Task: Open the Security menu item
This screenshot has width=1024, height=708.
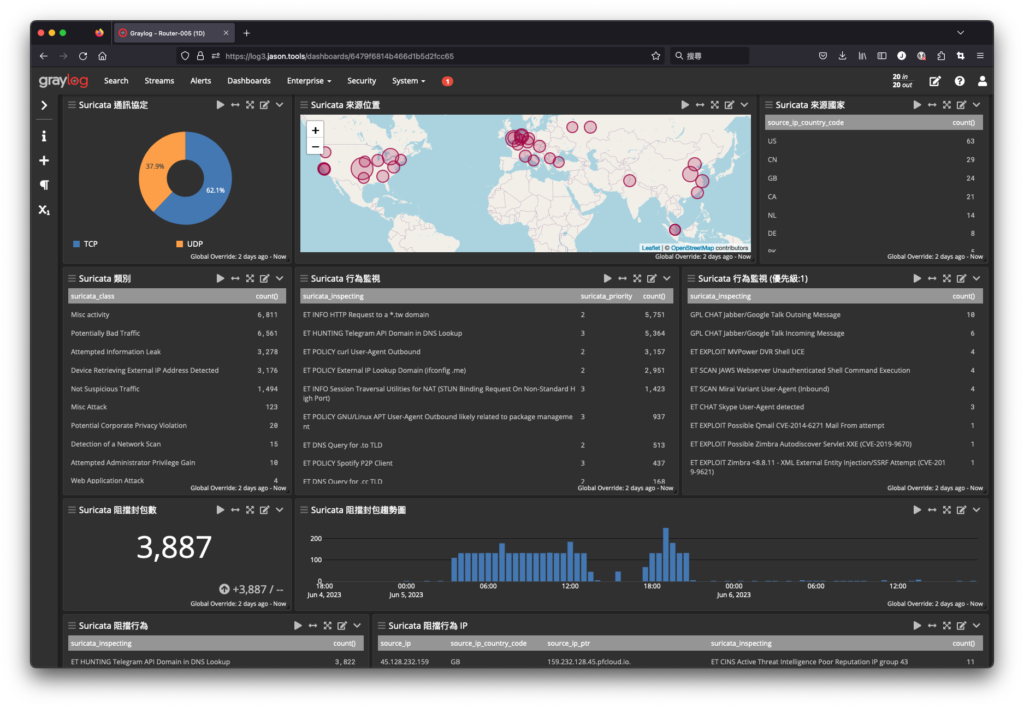Action: point(362,81)
